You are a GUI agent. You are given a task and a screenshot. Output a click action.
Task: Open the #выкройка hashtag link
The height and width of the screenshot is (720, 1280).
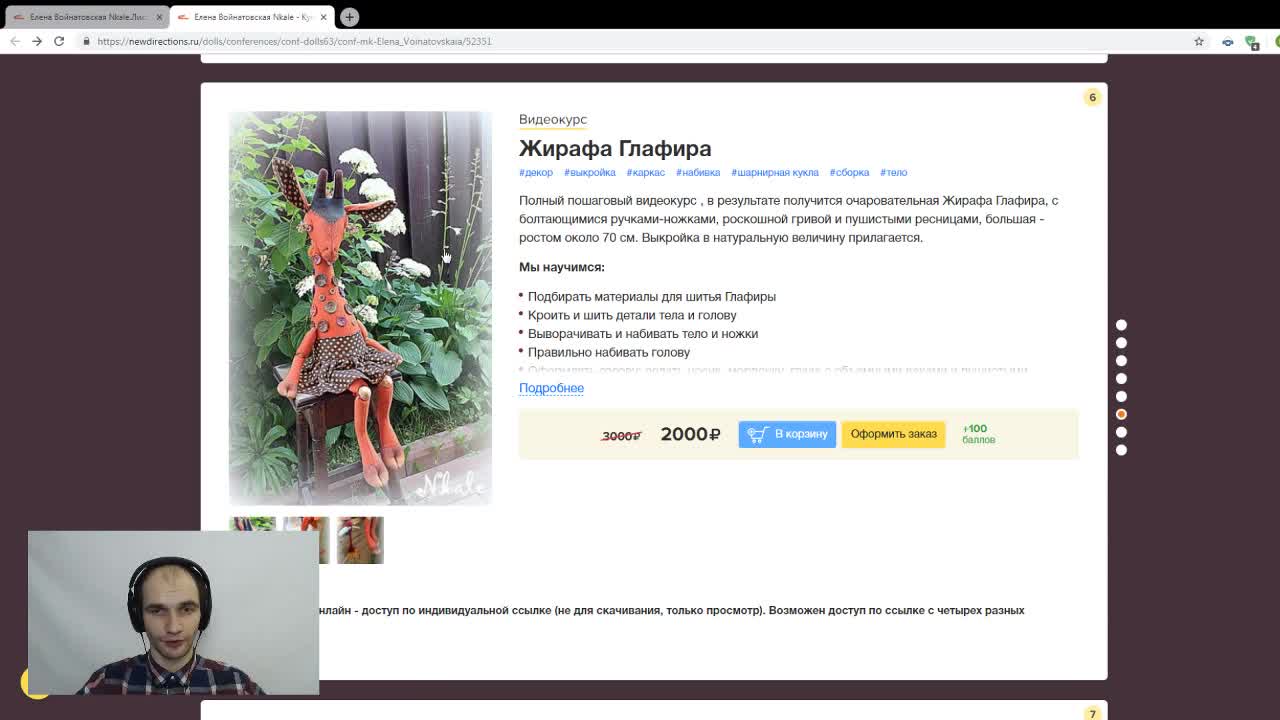(589, 172)
